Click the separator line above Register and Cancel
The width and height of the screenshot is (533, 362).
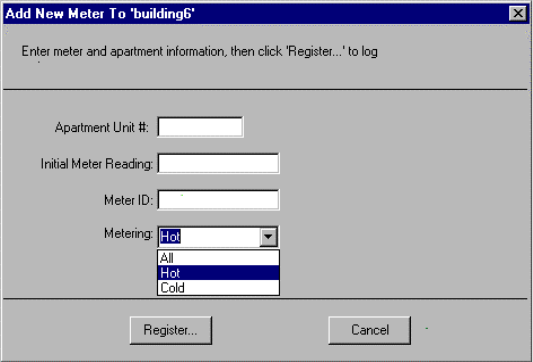265,299
